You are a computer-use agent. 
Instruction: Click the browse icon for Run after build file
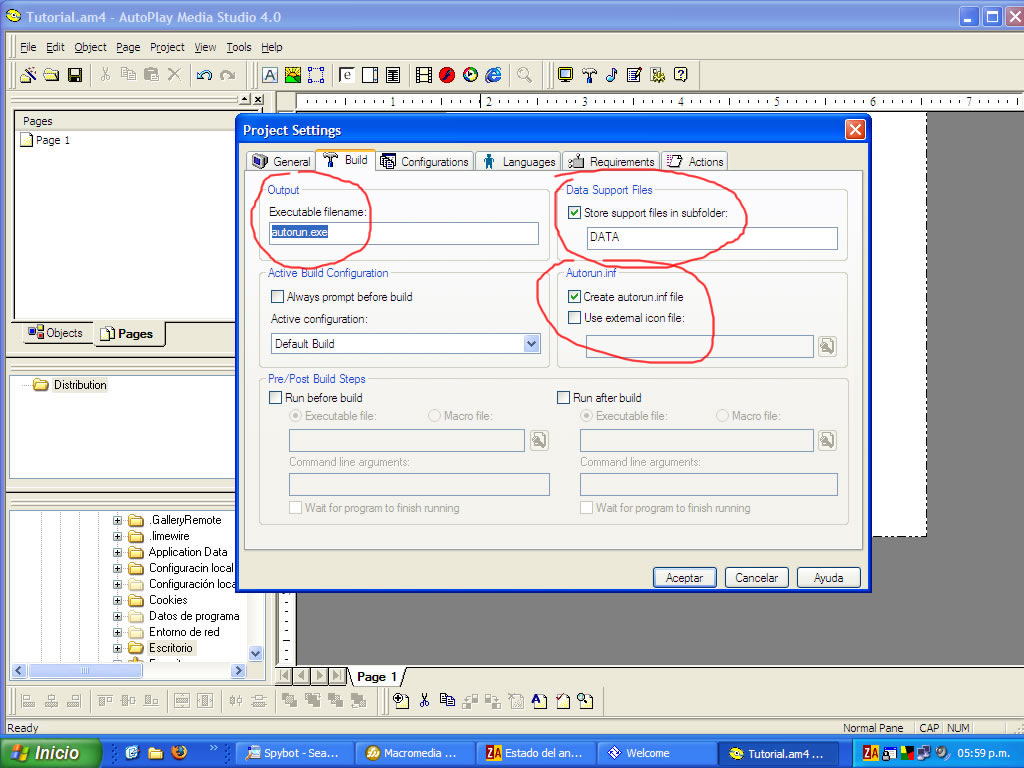(x=827, y=440)
